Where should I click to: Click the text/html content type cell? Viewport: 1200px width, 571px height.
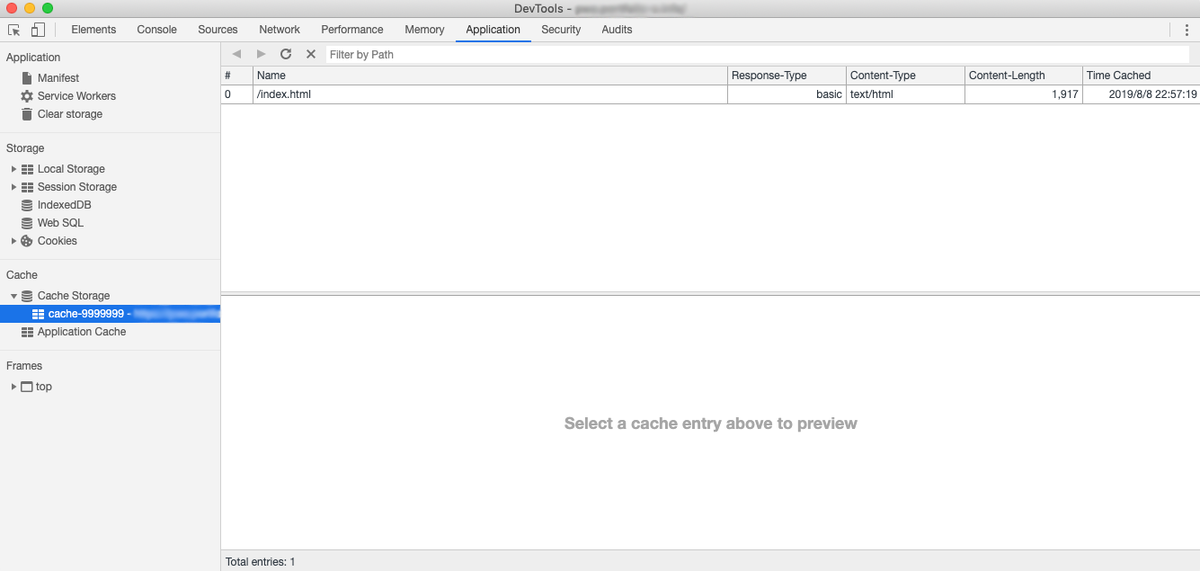click(905, 94)
